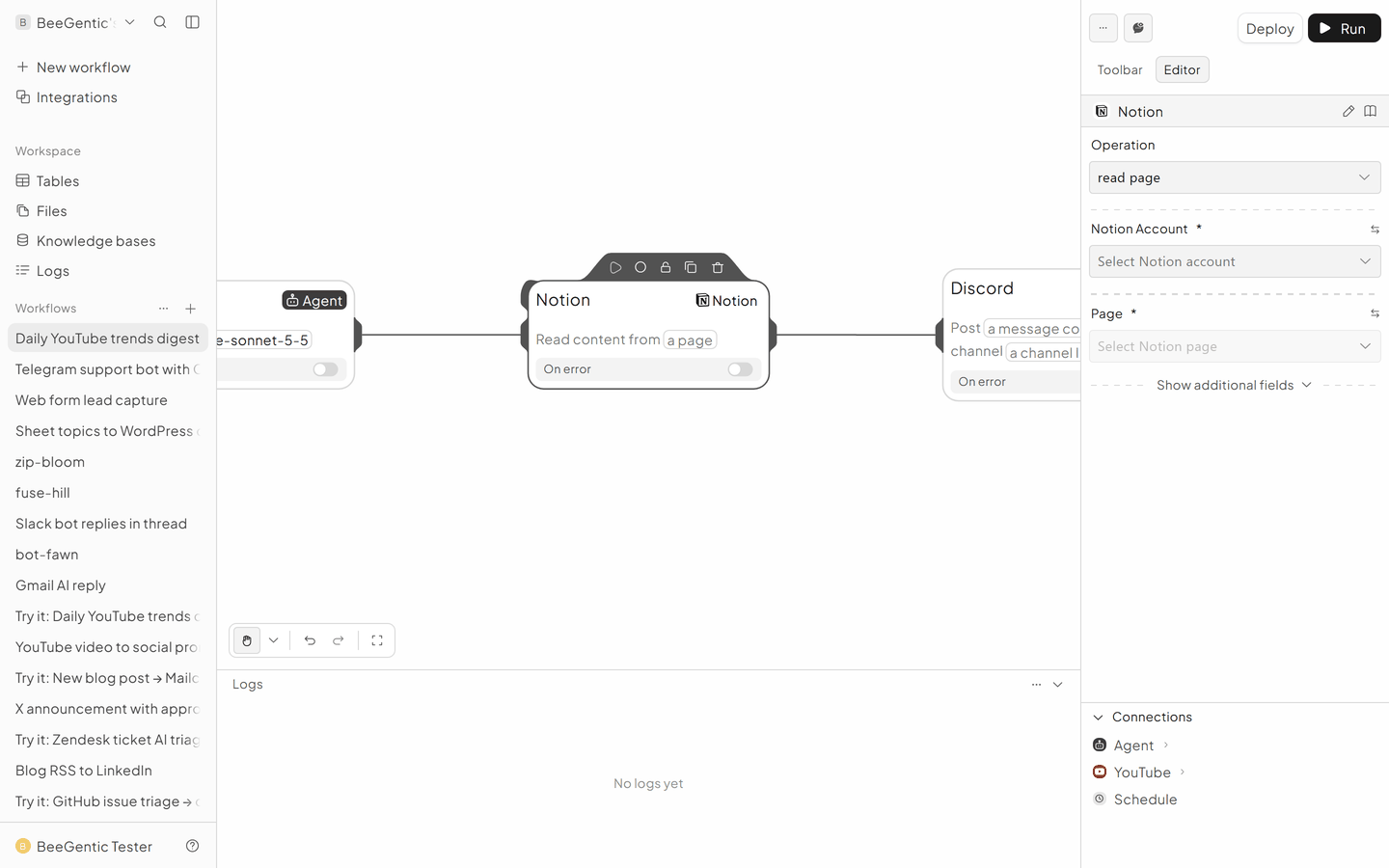This screenshot has height=868, width=1389.
Task: Delete the Notion node with the trash icon
Action: coord(718,267)
